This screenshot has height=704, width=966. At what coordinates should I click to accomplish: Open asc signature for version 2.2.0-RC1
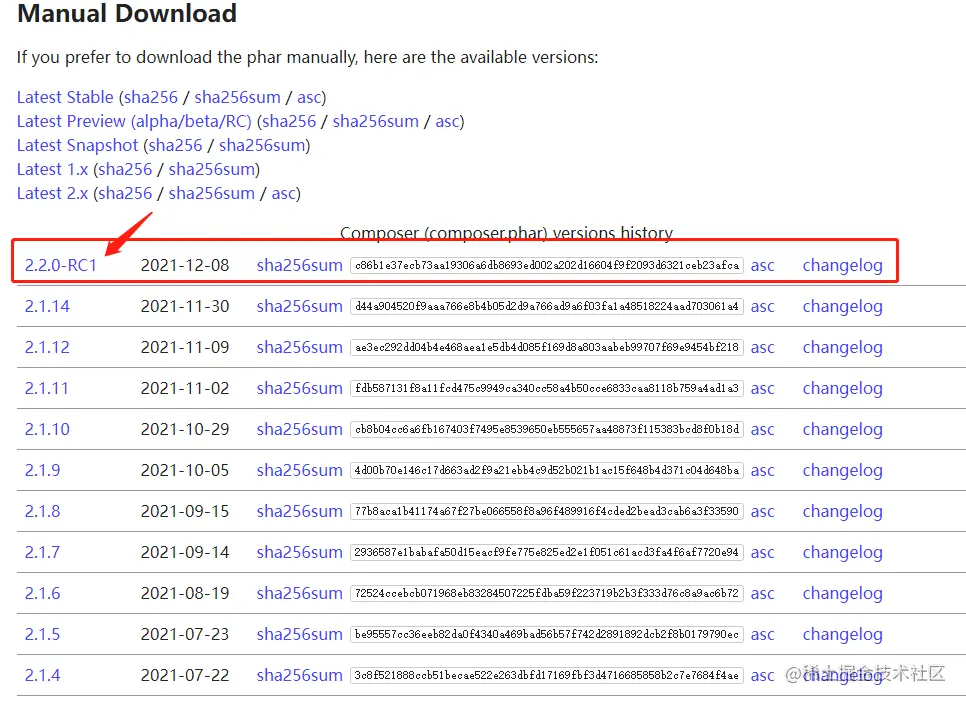pyautogui.click(x=763, y=265)
